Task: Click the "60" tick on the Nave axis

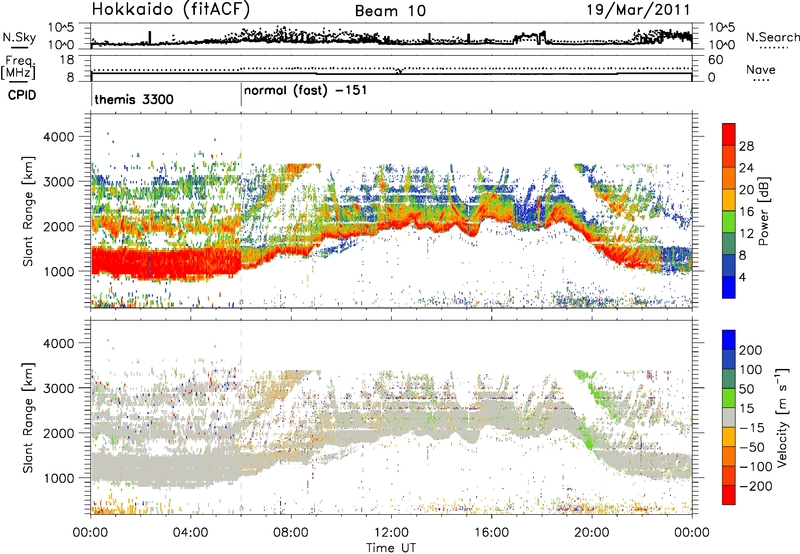Action: tap(716, 60)
